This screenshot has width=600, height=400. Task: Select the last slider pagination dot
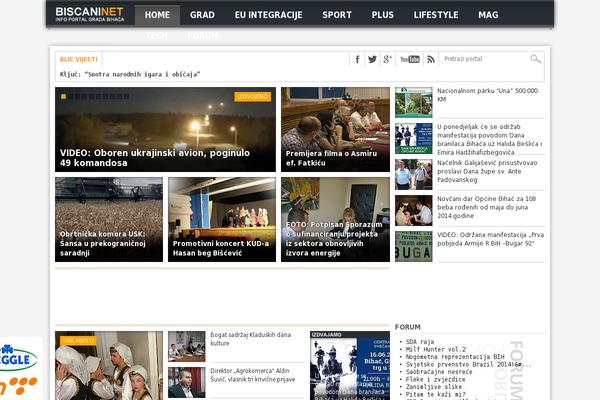click(126, 96)
